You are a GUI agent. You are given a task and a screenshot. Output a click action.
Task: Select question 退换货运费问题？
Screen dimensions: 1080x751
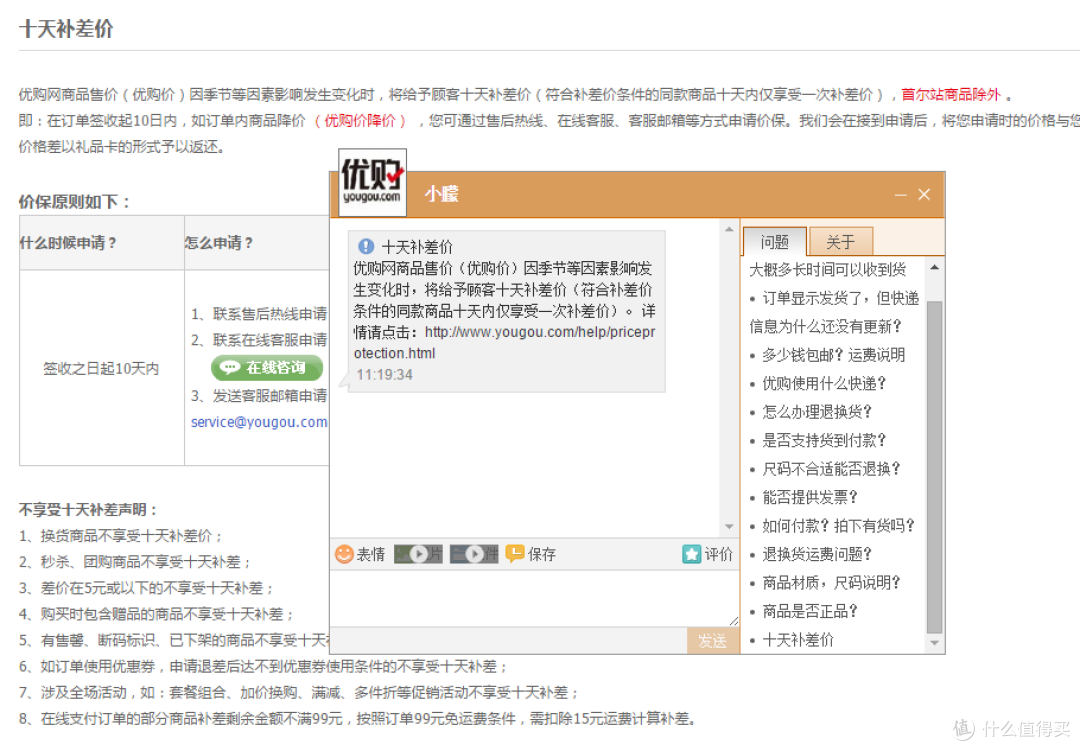(817, 554)
